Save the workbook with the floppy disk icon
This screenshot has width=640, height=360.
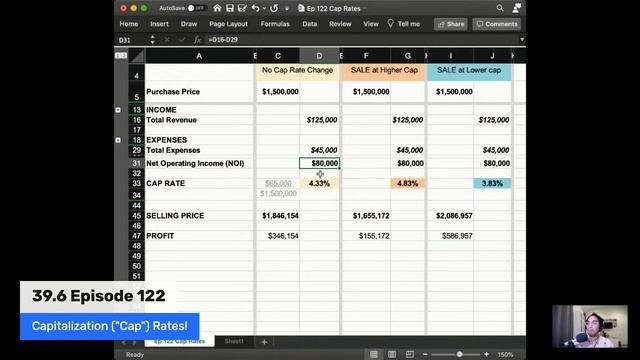230,8
